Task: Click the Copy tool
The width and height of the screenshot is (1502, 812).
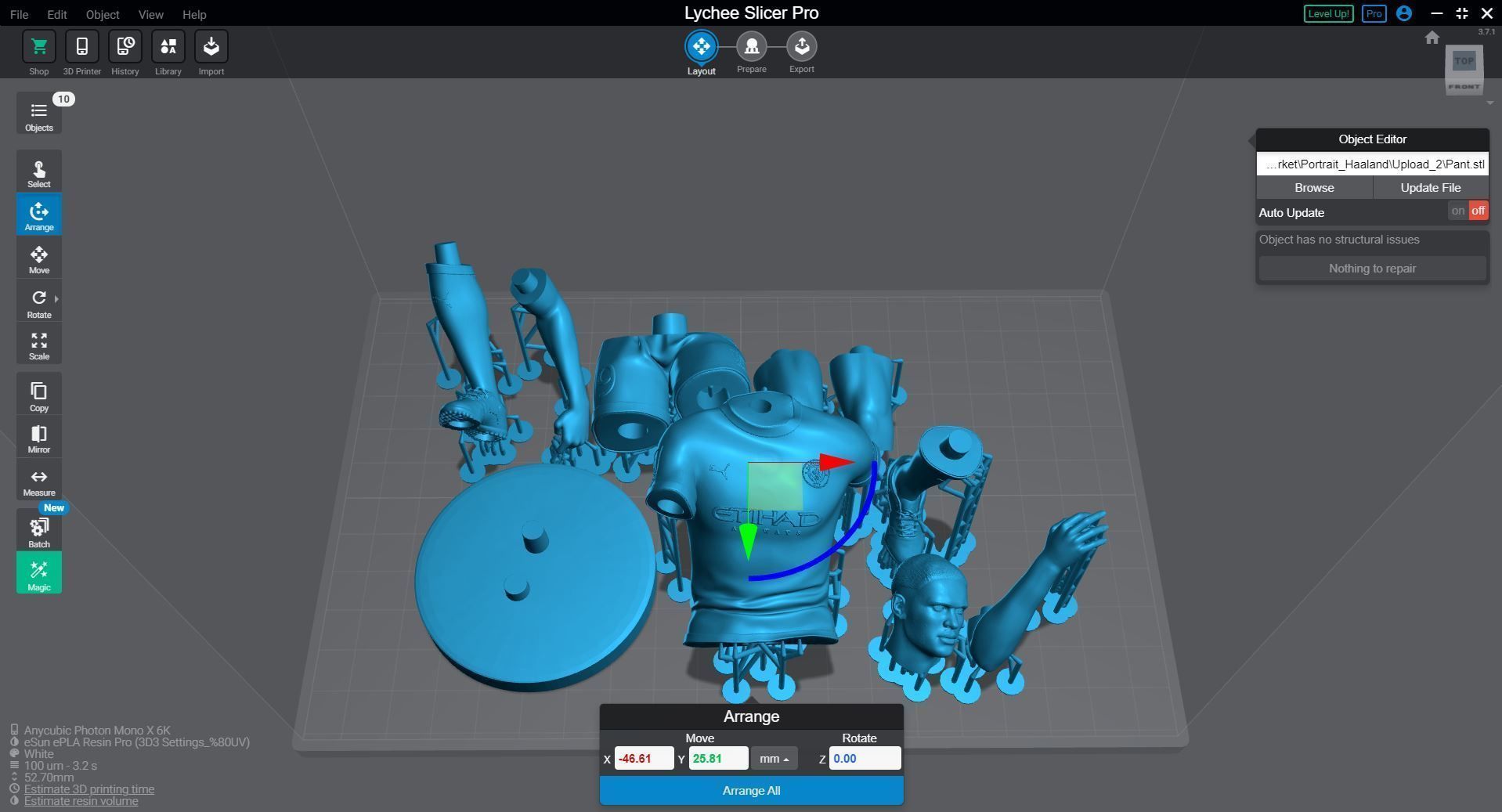Action: 38,395
